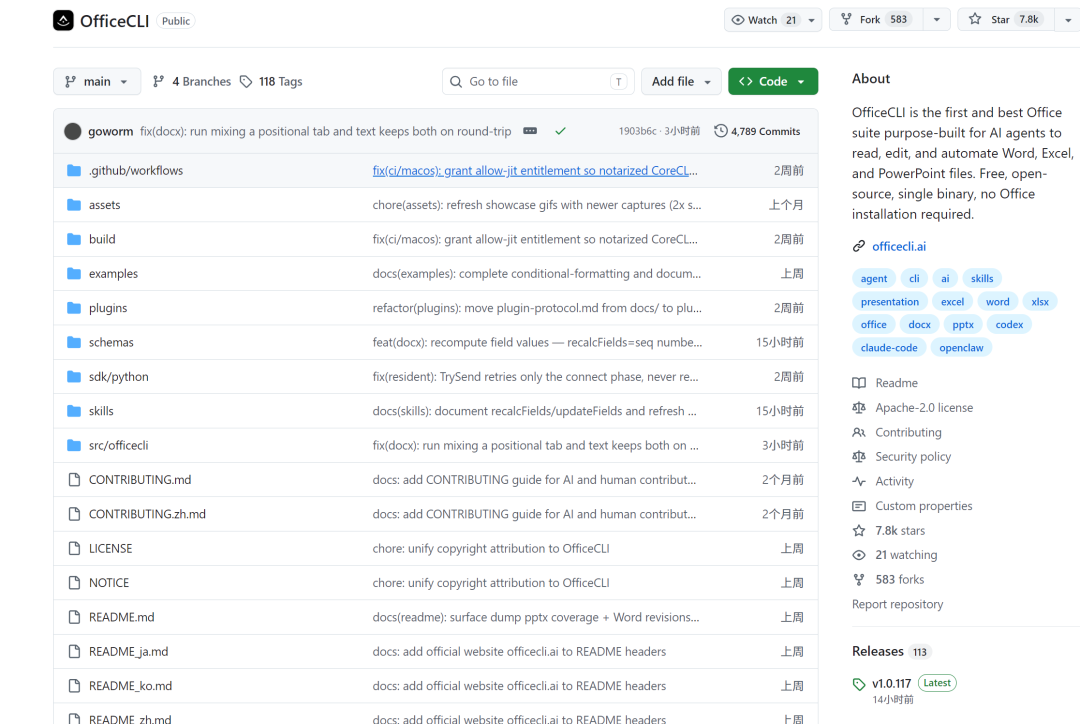Open commit history clock icon
Viewport: 1080px width, 724px height.
coord(720,131)
